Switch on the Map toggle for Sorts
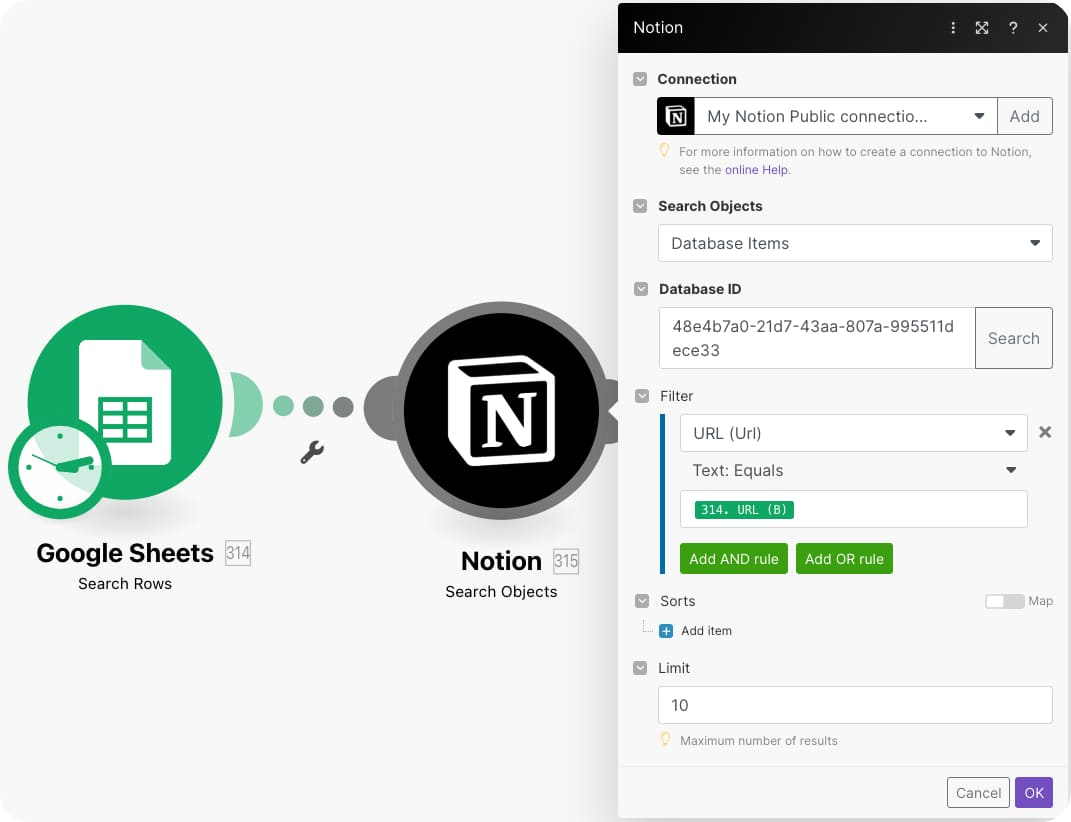Viewport: 1071px width, 822px height. coord(1004,601)
